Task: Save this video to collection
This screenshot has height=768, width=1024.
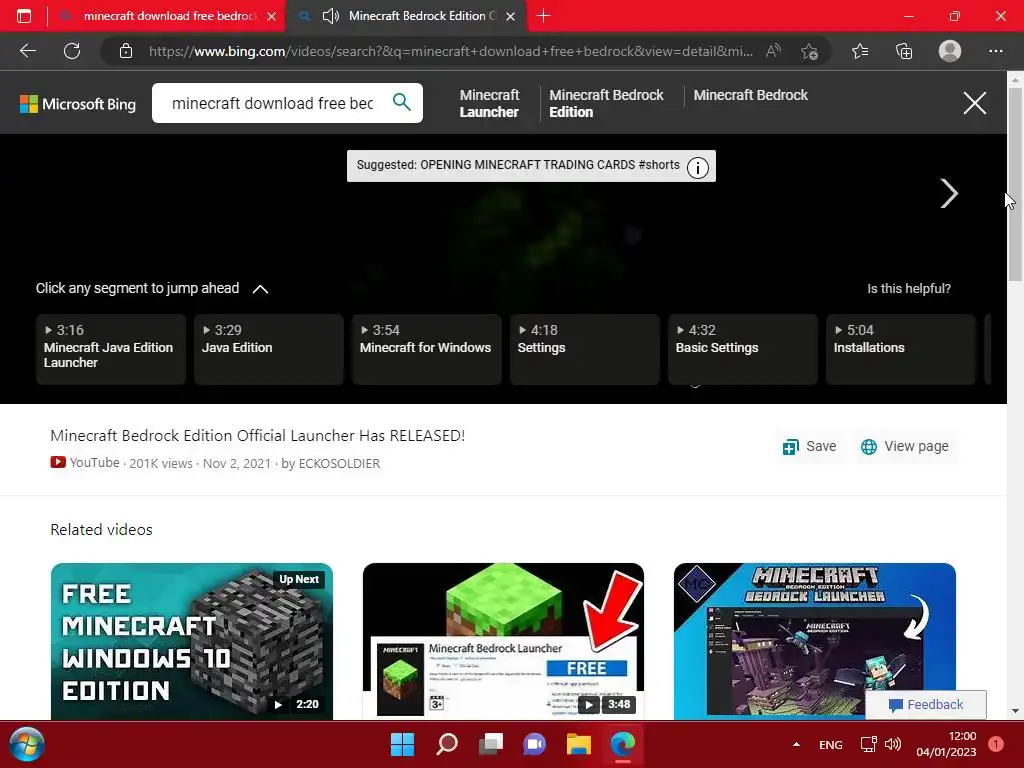Action: [809, 447]
